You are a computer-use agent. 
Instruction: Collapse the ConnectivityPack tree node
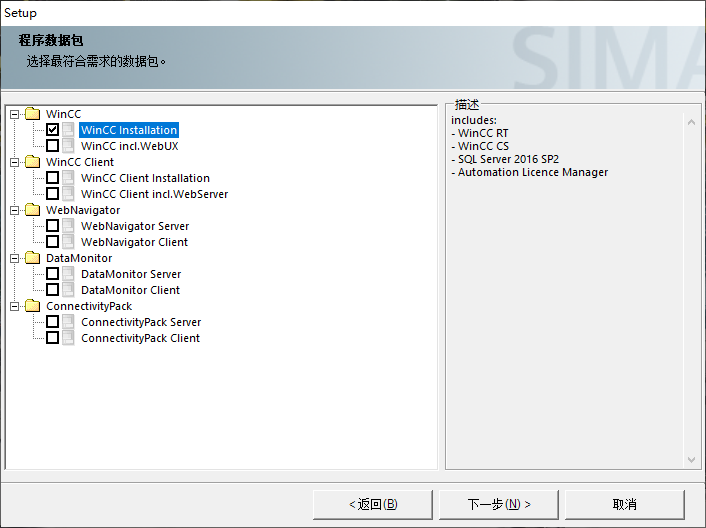pos(15,307)
